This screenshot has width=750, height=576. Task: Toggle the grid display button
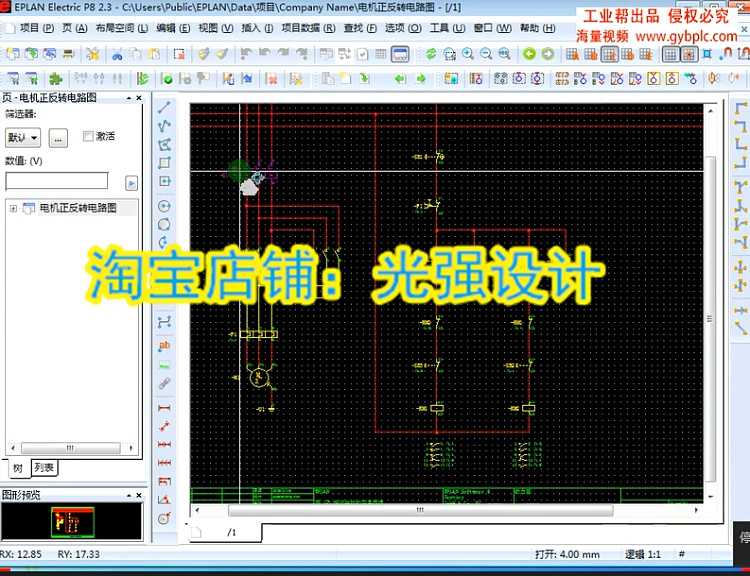pyautogui.click(x=670, y=54)
